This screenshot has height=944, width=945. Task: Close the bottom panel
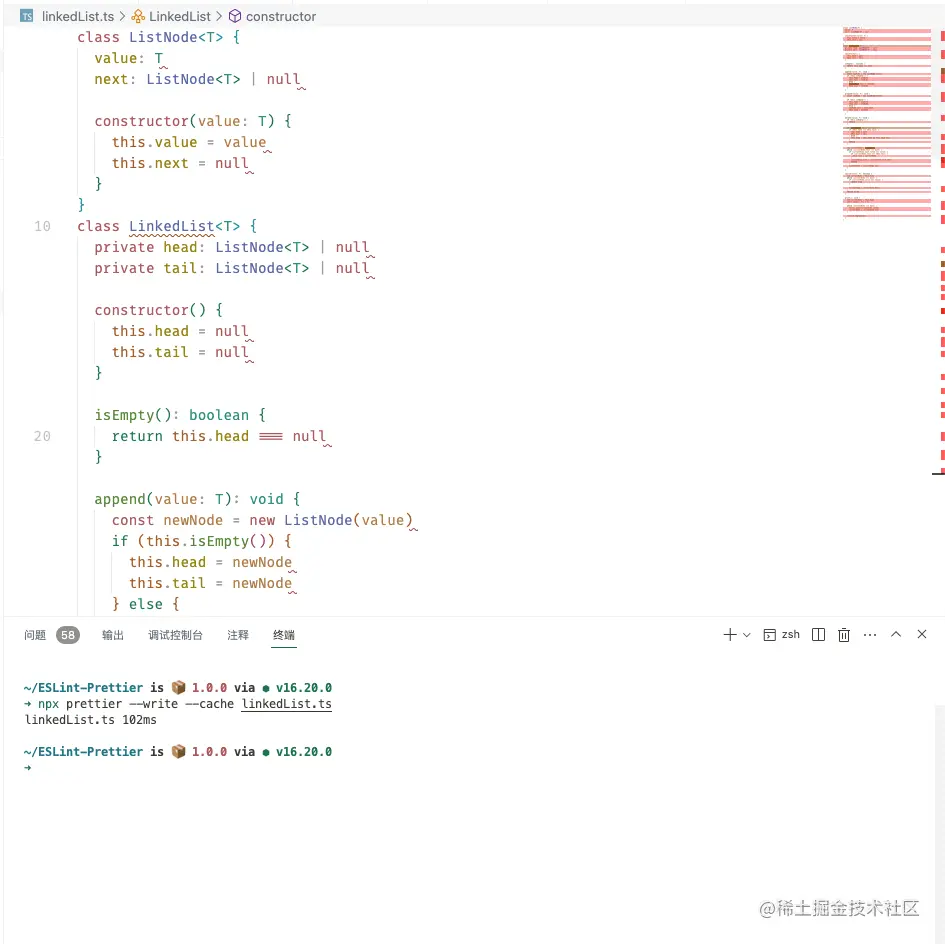tap(921, 634)
